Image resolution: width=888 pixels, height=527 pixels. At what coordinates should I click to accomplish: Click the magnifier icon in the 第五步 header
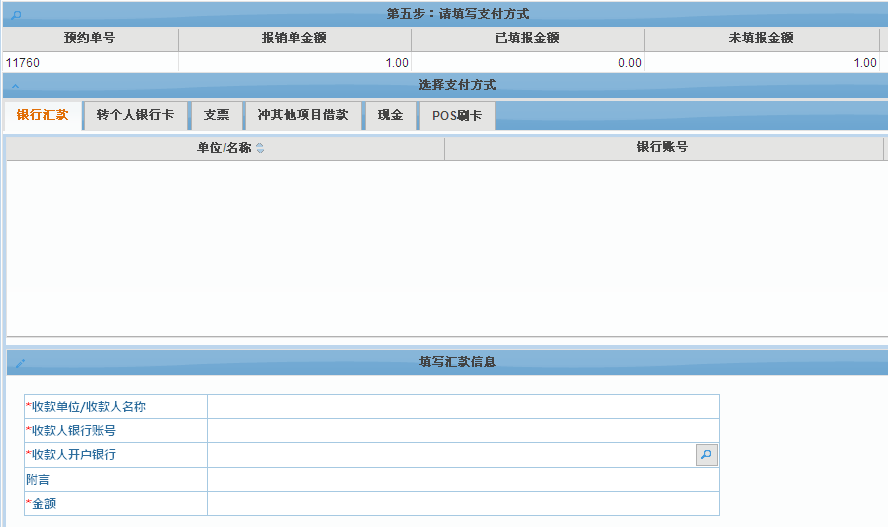(x=16, y=15)
